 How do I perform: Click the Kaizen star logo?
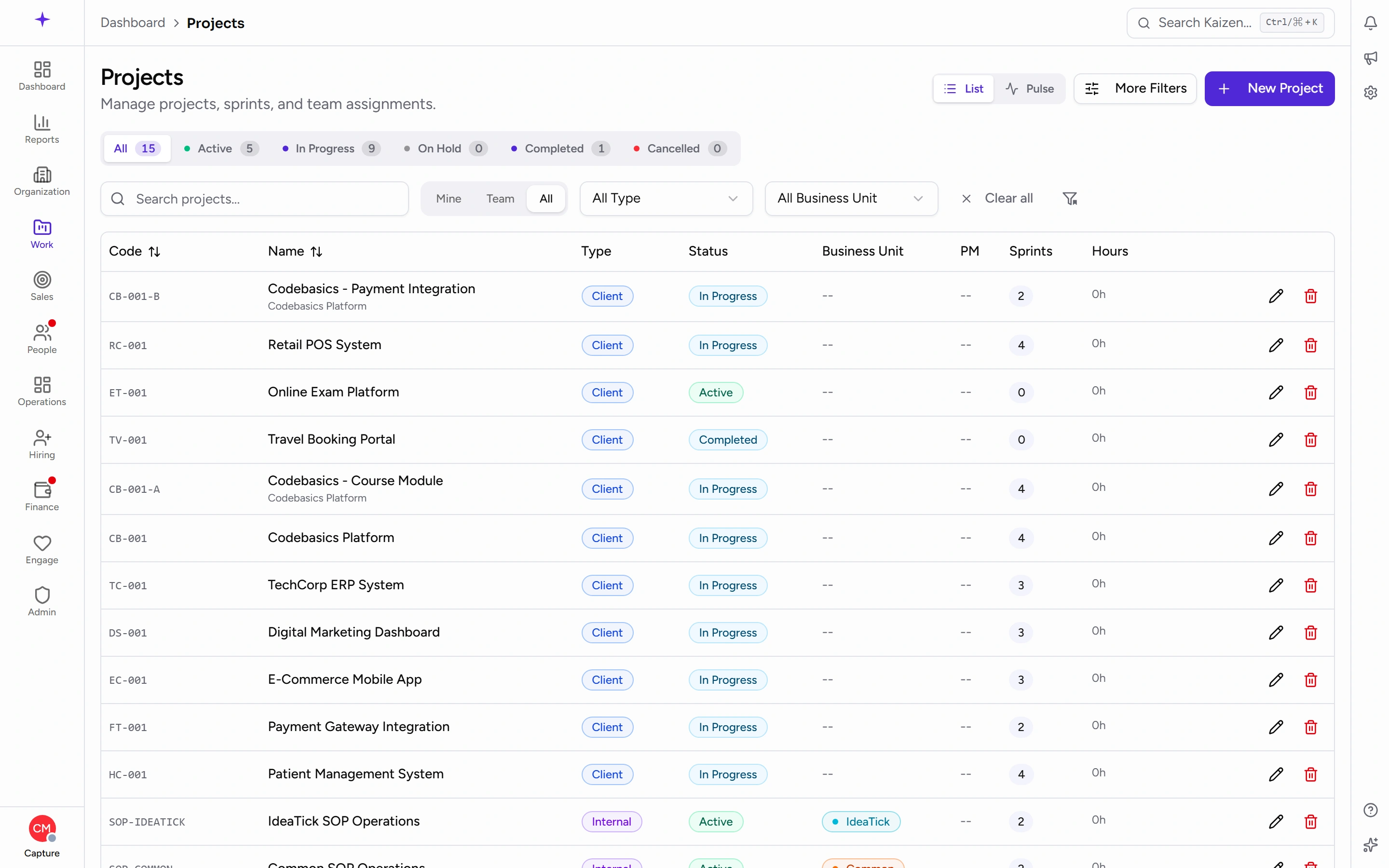42,20
